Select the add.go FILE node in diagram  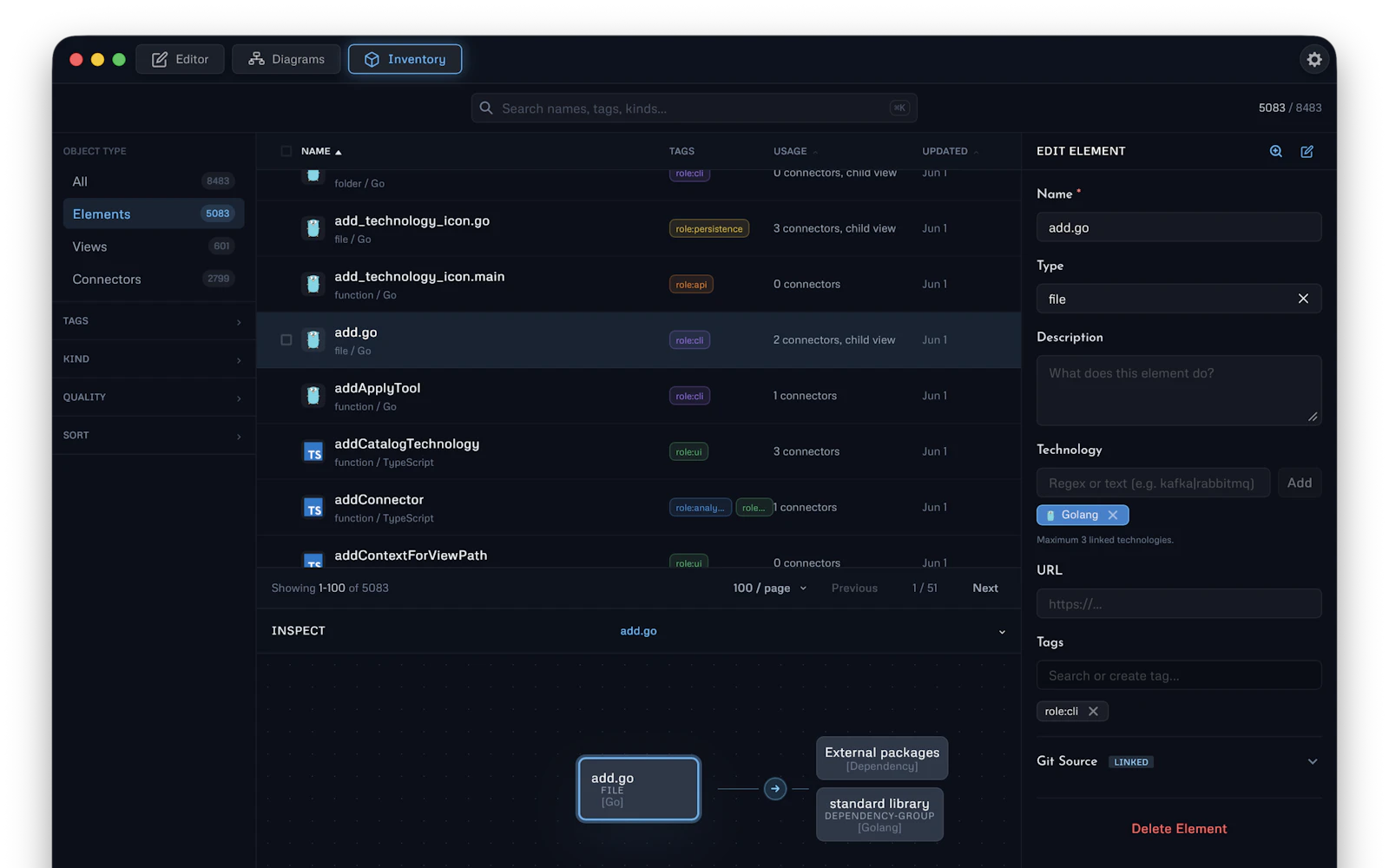point(639,789)
